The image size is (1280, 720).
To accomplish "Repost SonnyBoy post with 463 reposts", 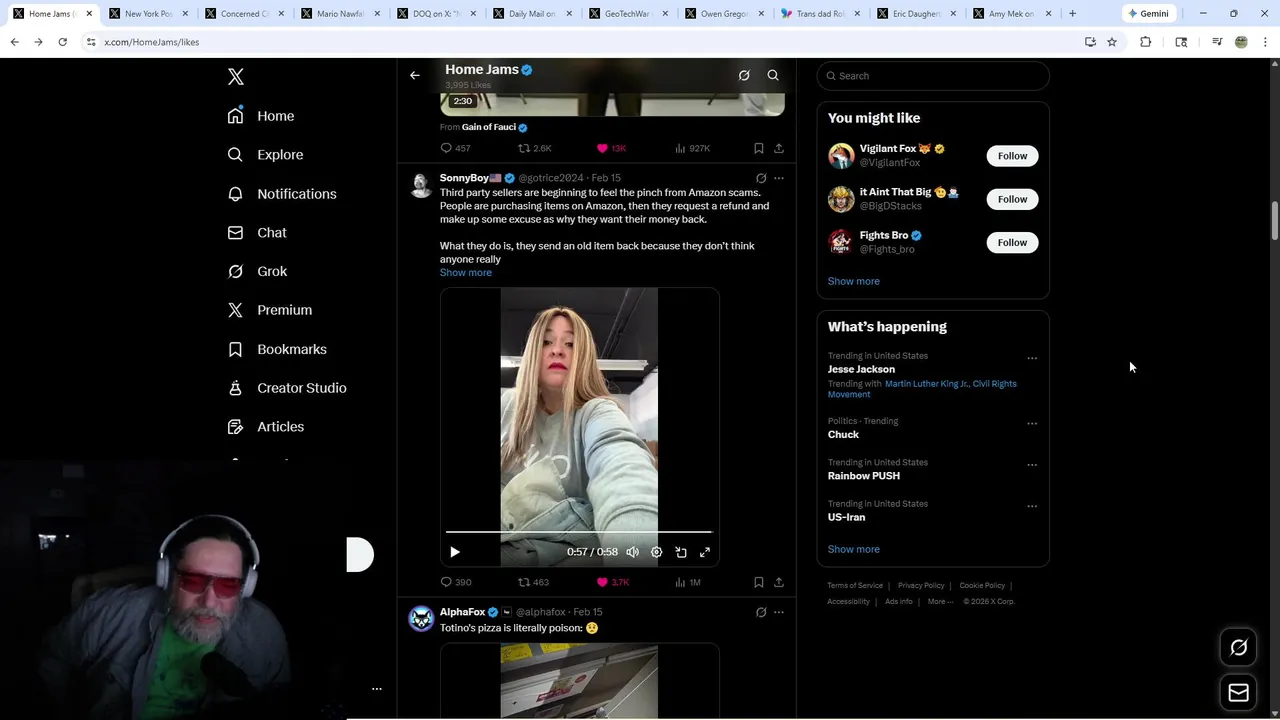I will point(533,582).
